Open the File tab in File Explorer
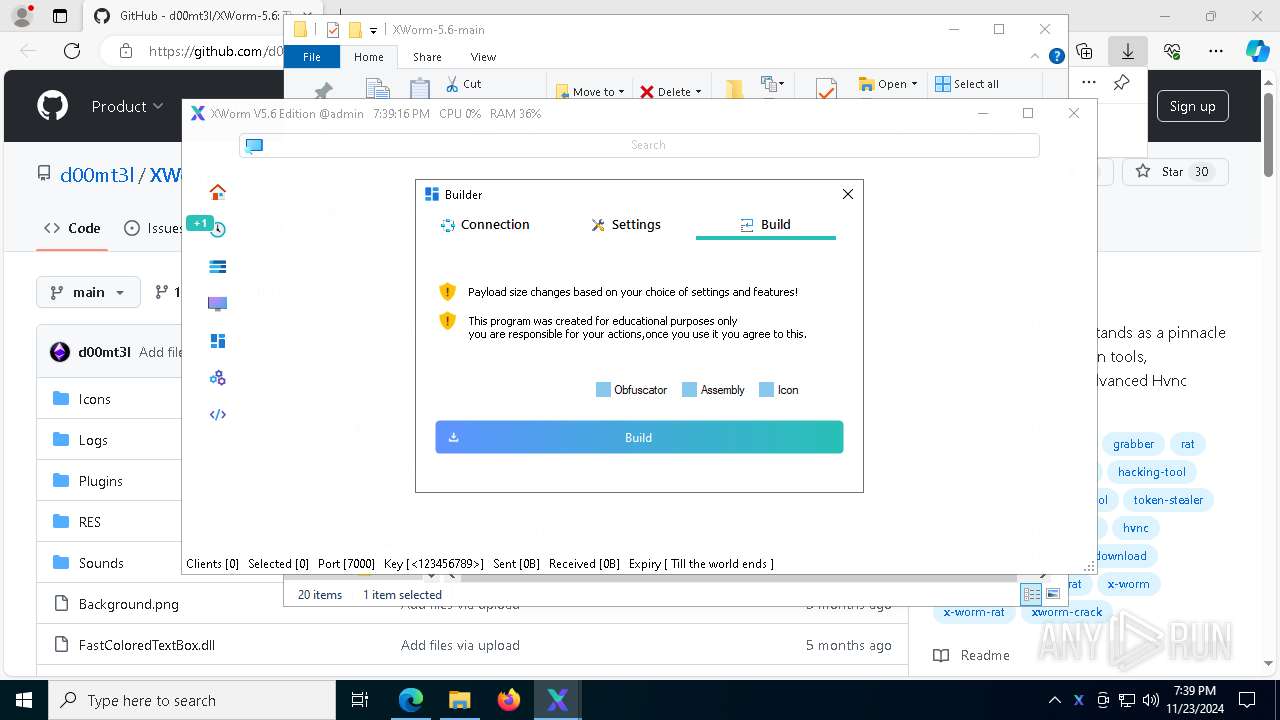 [312, 57]
